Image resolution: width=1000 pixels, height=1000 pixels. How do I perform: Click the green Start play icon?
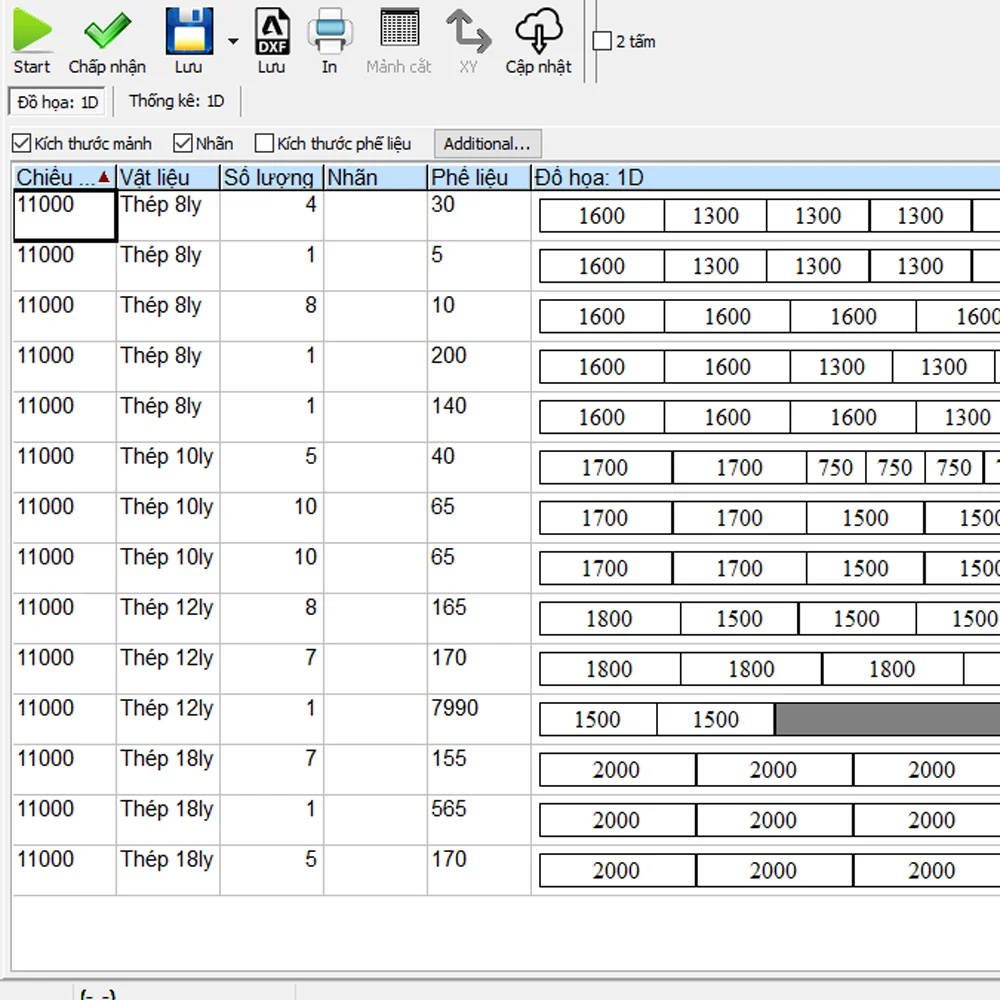[x=31, y=31]
